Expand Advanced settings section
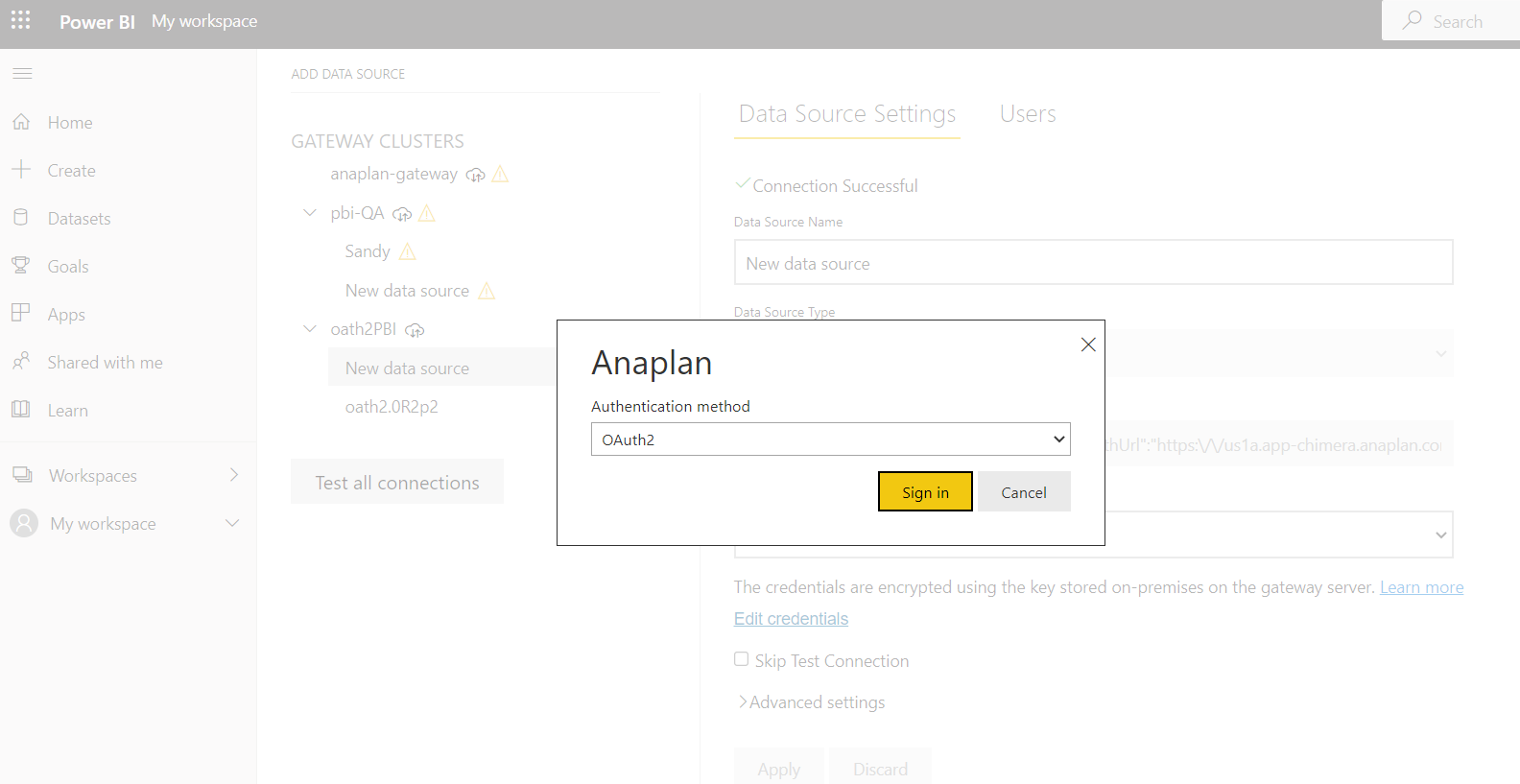 click(x=812, y=702)
